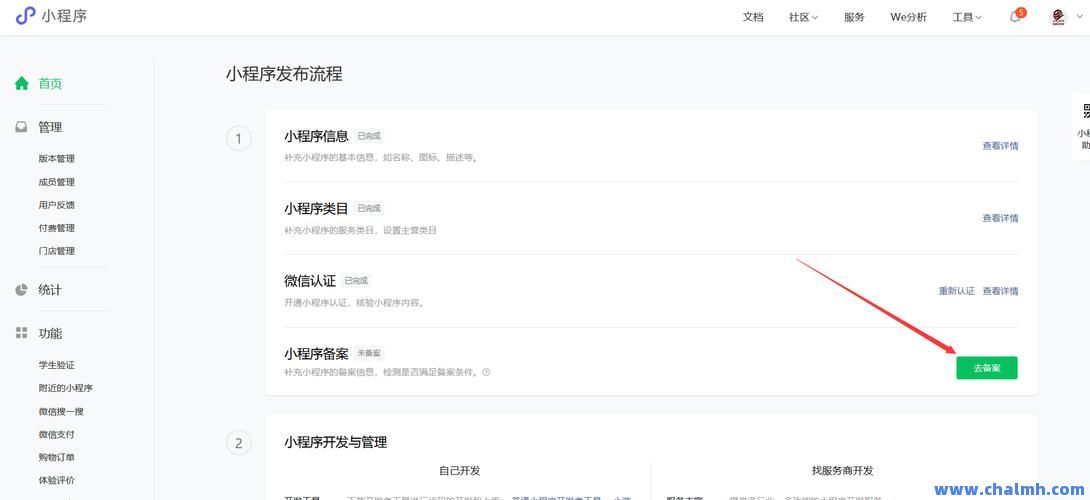Go to 首页 in the sidebar

(x=50, y=83)
